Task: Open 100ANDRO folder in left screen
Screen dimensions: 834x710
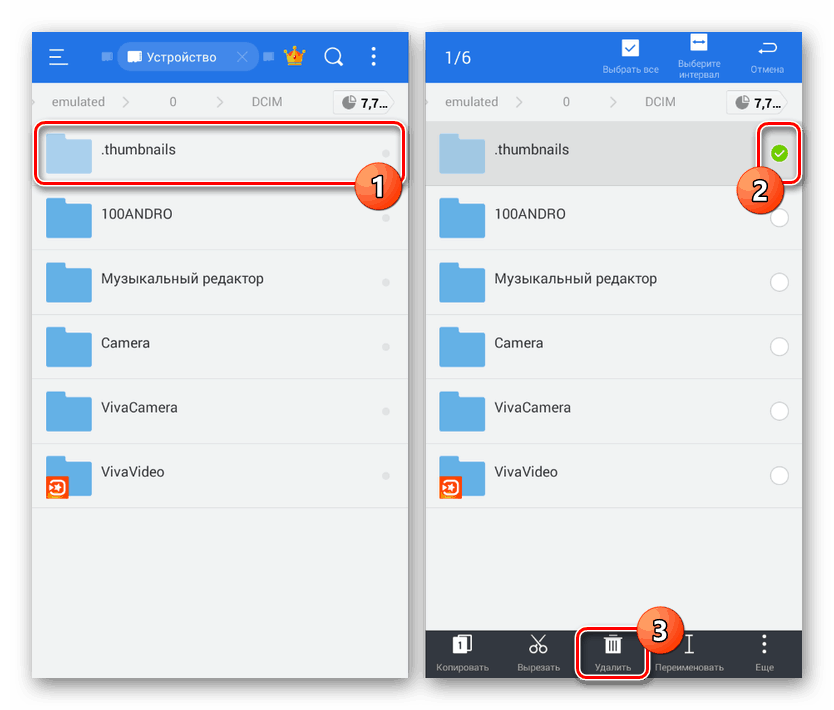Action: [220, 218]
